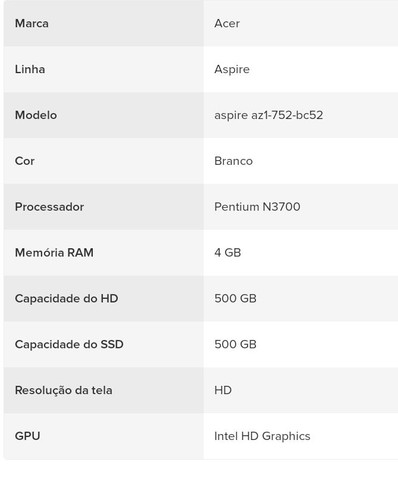Click the Capacidade do SSD label

tap(69, 344)
